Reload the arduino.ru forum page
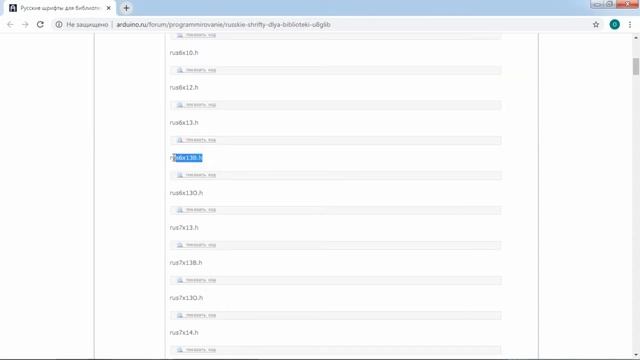This screenshot has width=640, height=360. [40, 24]
